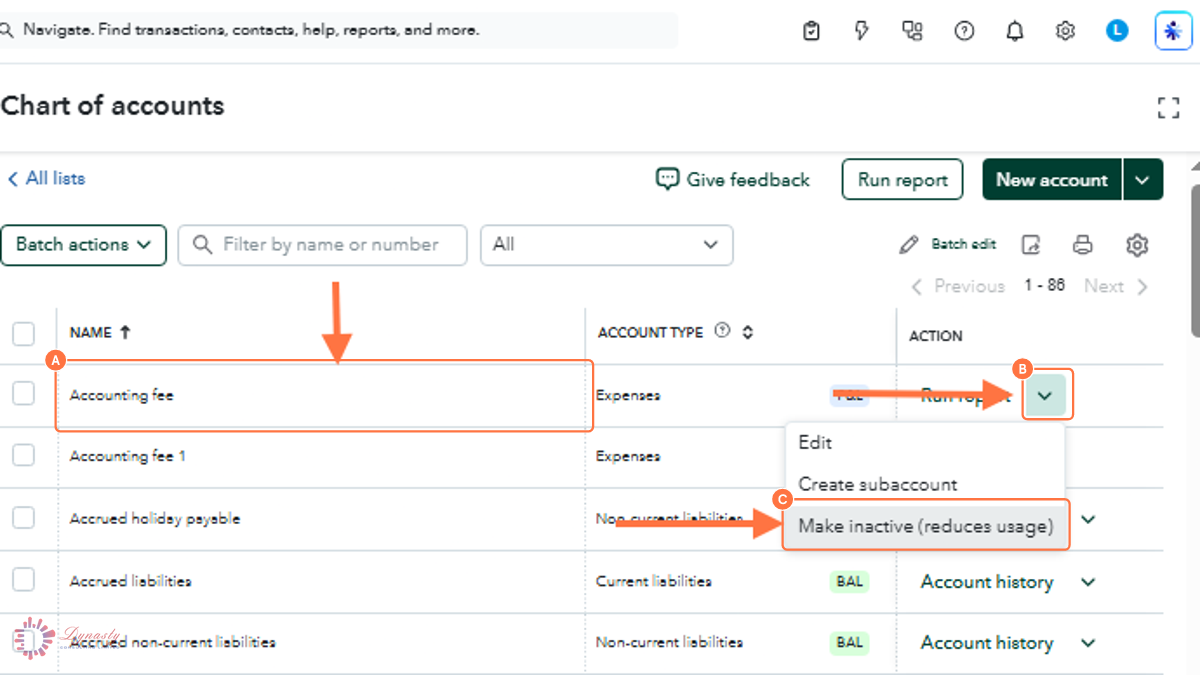The height and width of the screenshot is (675, 1200).
Task: Tick the checkbox for Accrued liabilities
Action: 23,579
